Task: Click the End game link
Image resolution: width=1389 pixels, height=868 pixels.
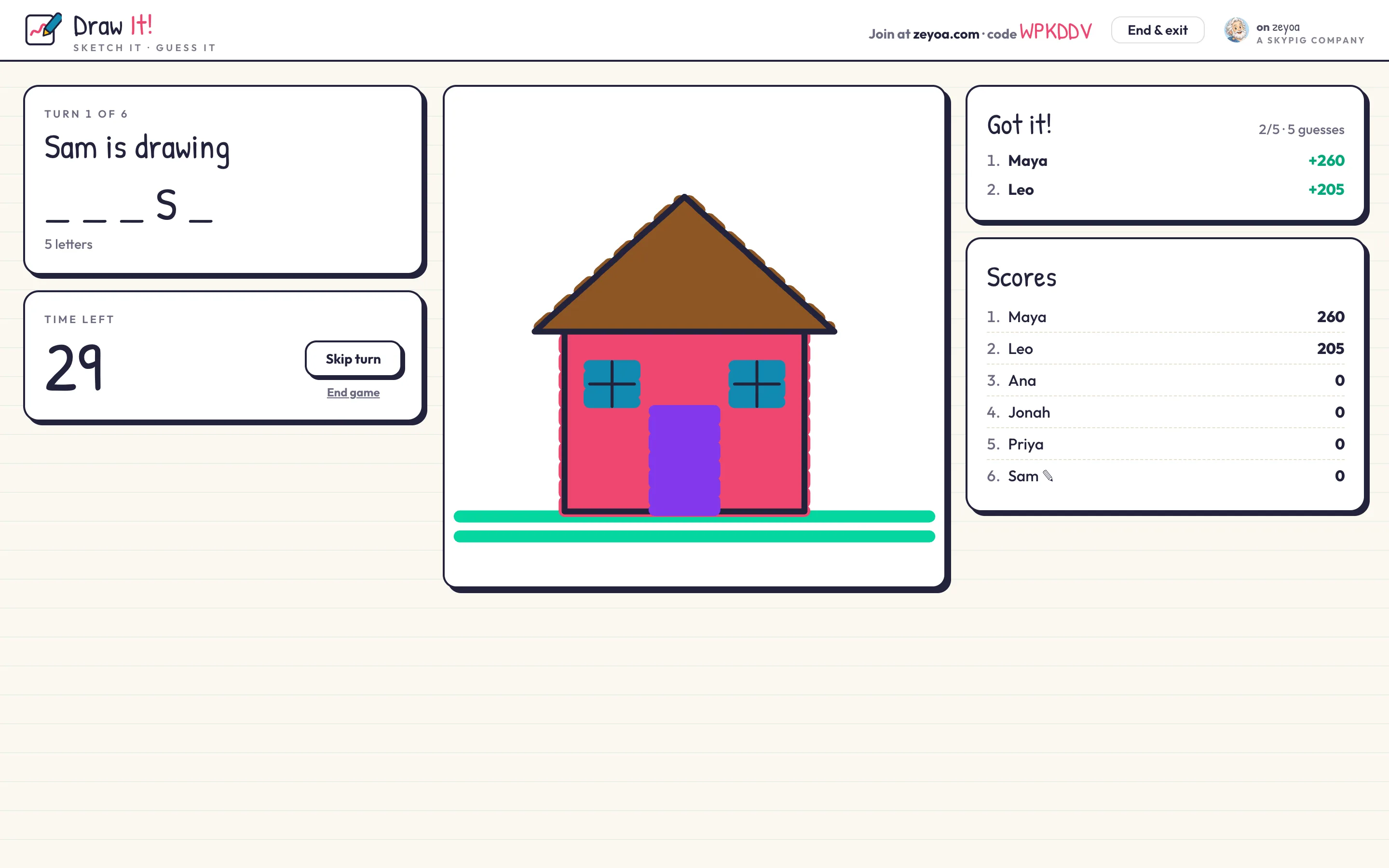Action: pos(353,393)
